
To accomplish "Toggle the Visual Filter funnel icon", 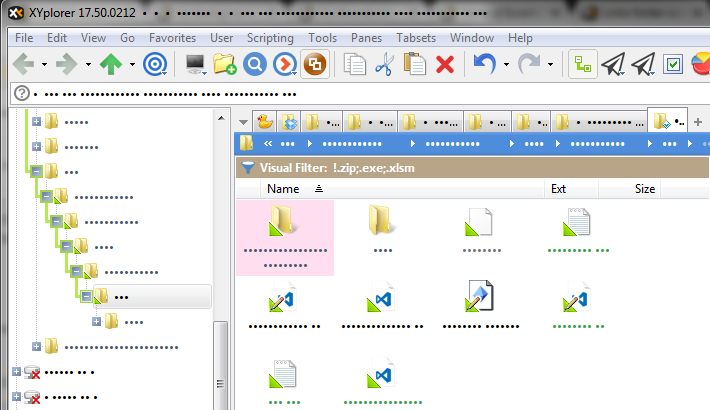I will coord(247,168).
